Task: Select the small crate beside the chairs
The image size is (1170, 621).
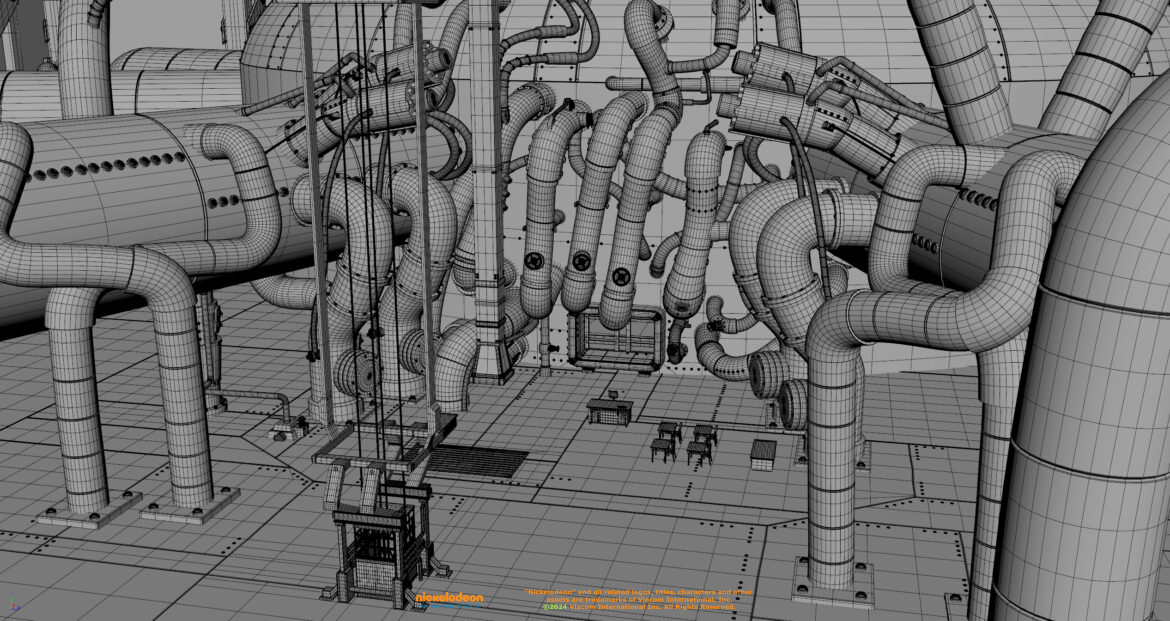Action: coord(763,454)
